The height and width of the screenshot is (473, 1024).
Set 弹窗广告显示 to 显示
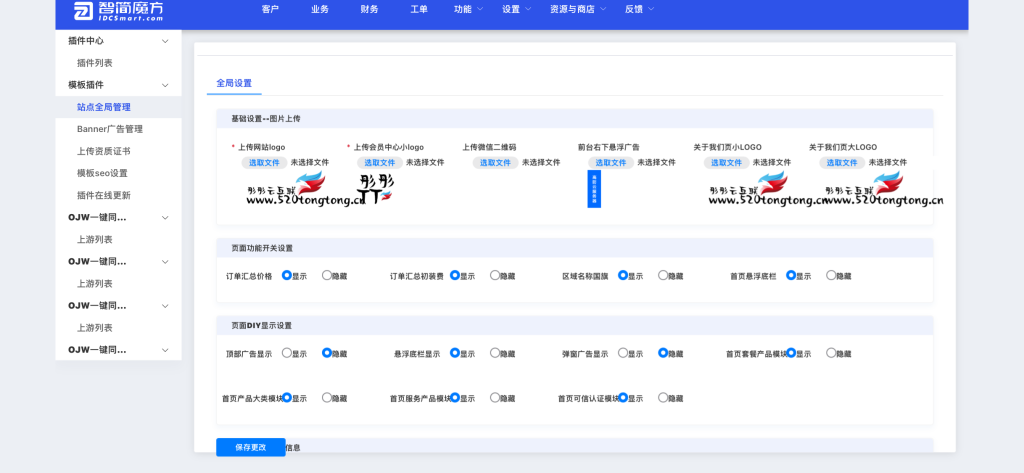point(623,353)
